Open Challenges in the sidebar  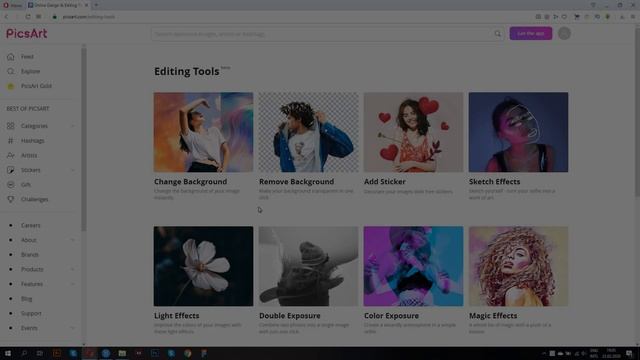[35, 200]
